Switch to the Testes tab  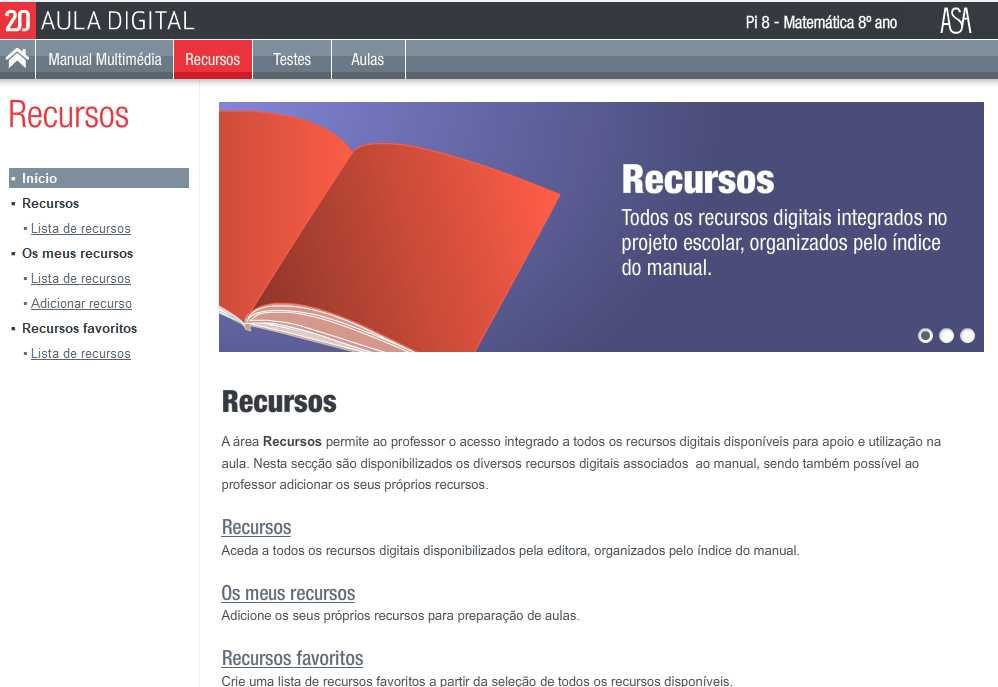click(x=292, y=59)
